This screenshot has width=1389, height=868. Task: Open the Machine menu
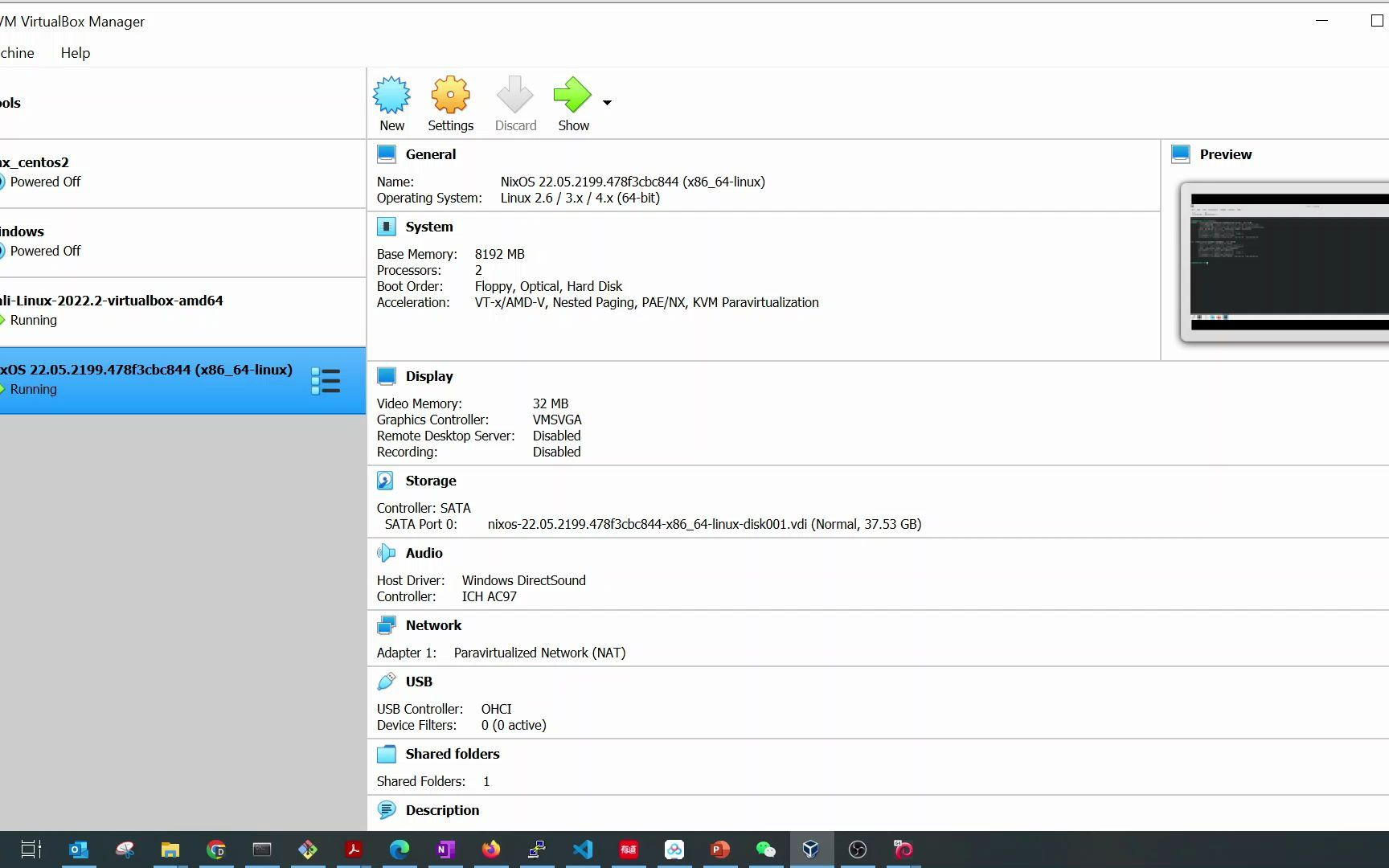17,53
